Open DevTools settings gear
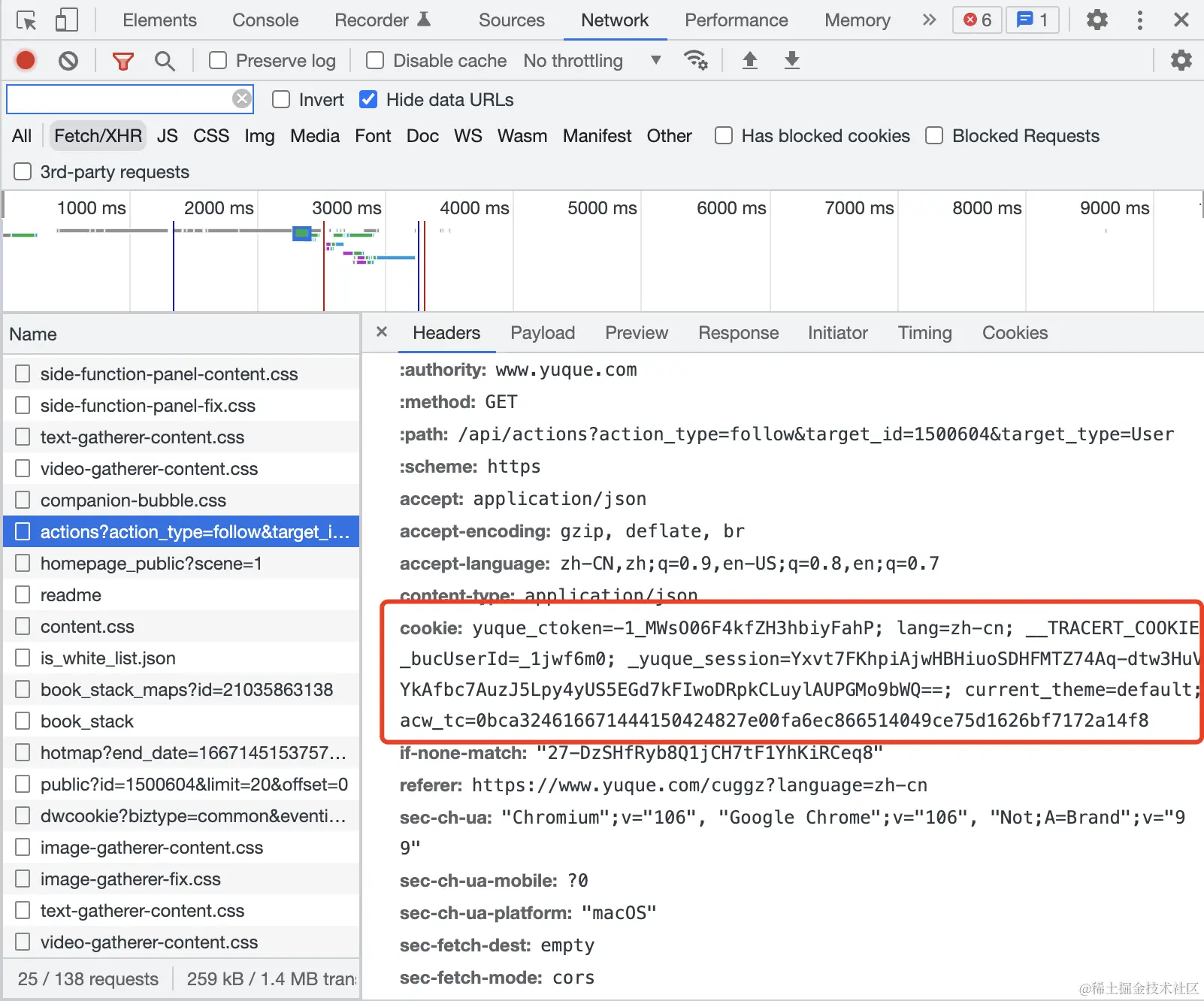Image resolution: width=1204 pixels, height=1001 pixels. (x=1097, y=20)
